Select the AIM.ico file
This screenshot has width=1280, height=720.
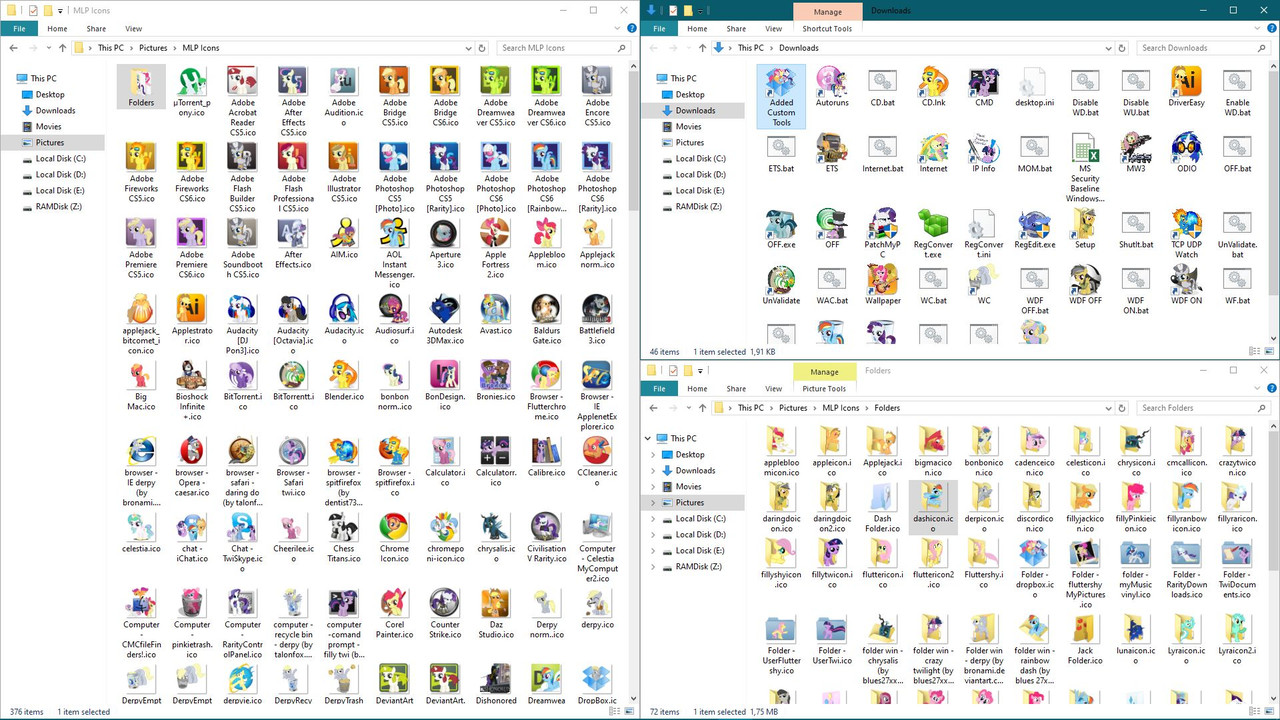(x=344, y=238)
